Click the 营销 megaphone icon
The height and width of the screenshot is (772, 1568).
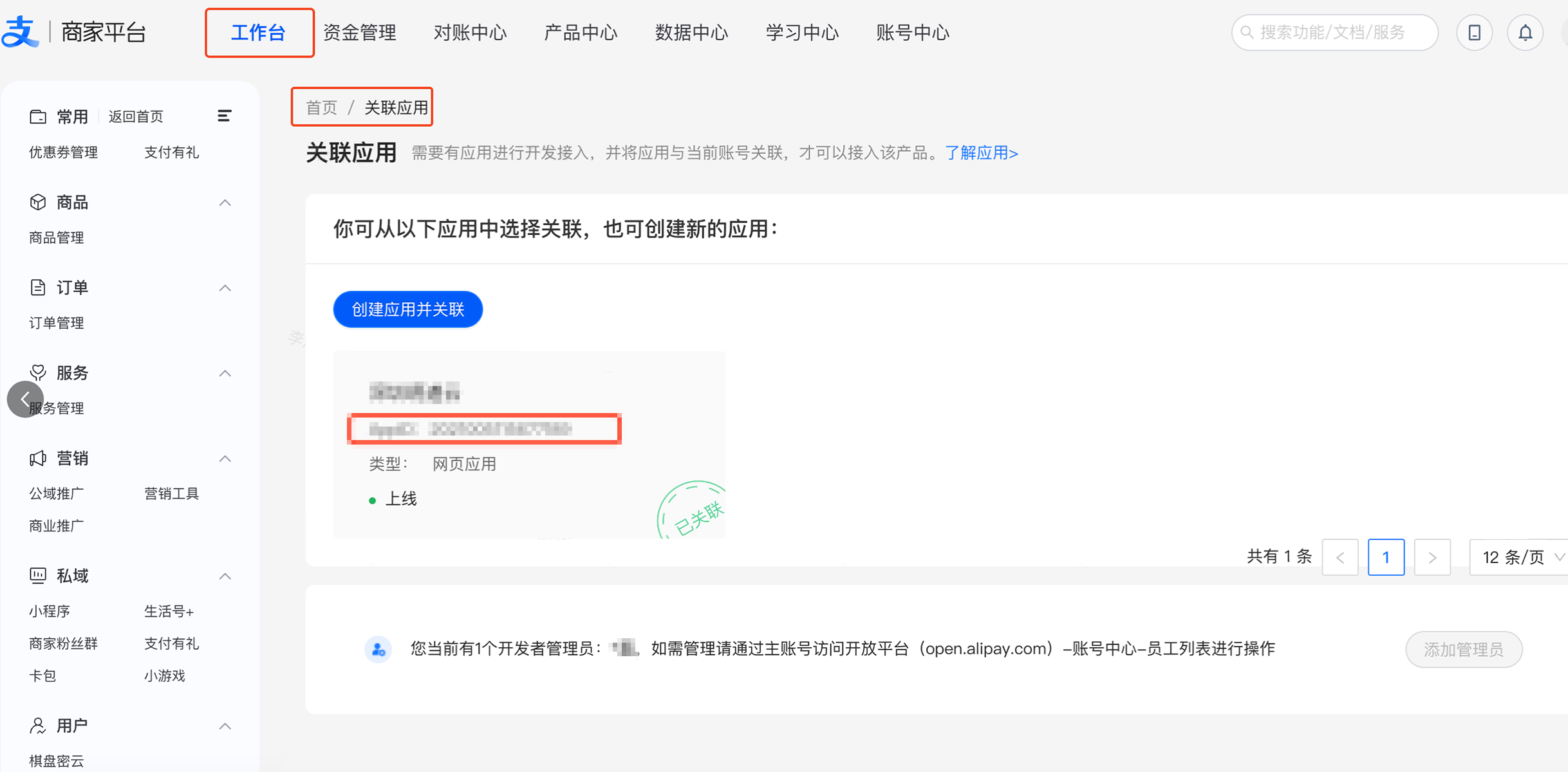tap(38, 458)
